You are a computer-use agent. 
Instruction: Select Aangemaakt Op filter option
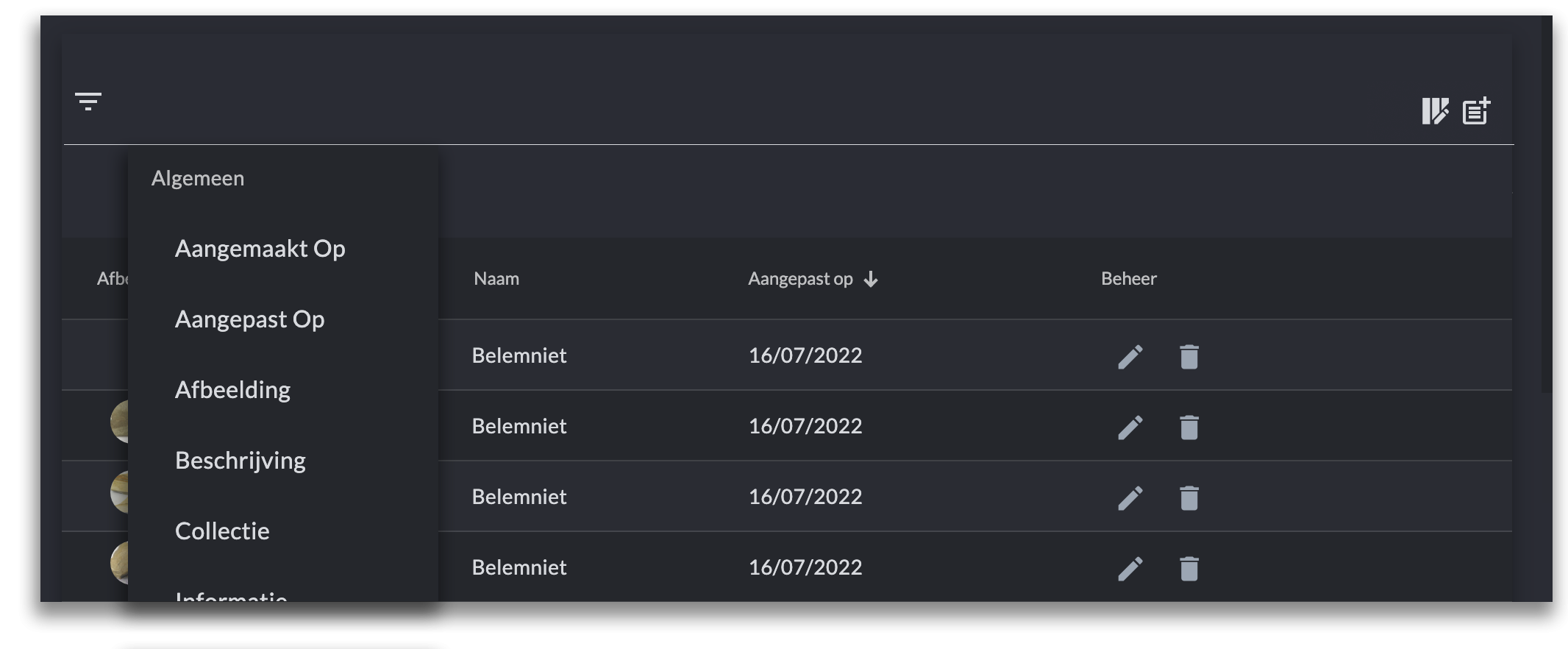point(260,249)
